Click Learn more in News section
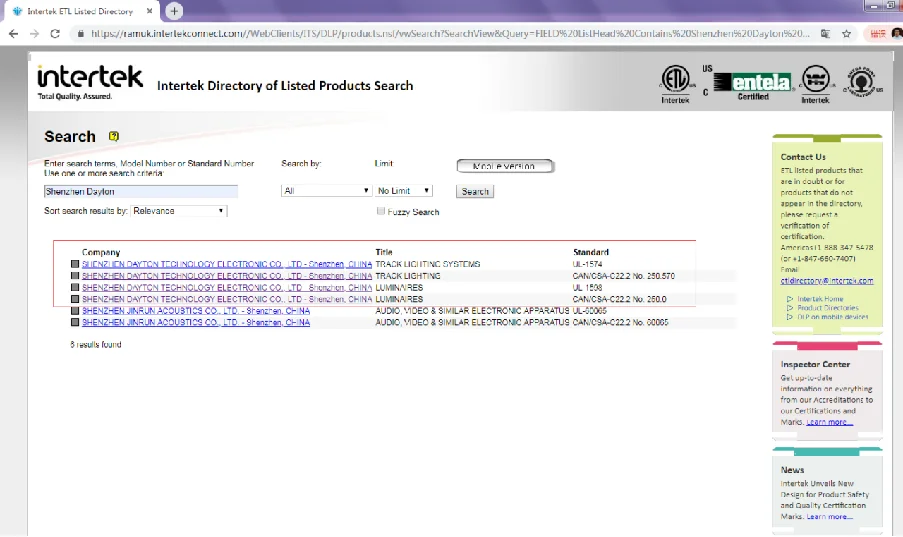This screenshot has width=903, height=537. (x=829, y=516)
